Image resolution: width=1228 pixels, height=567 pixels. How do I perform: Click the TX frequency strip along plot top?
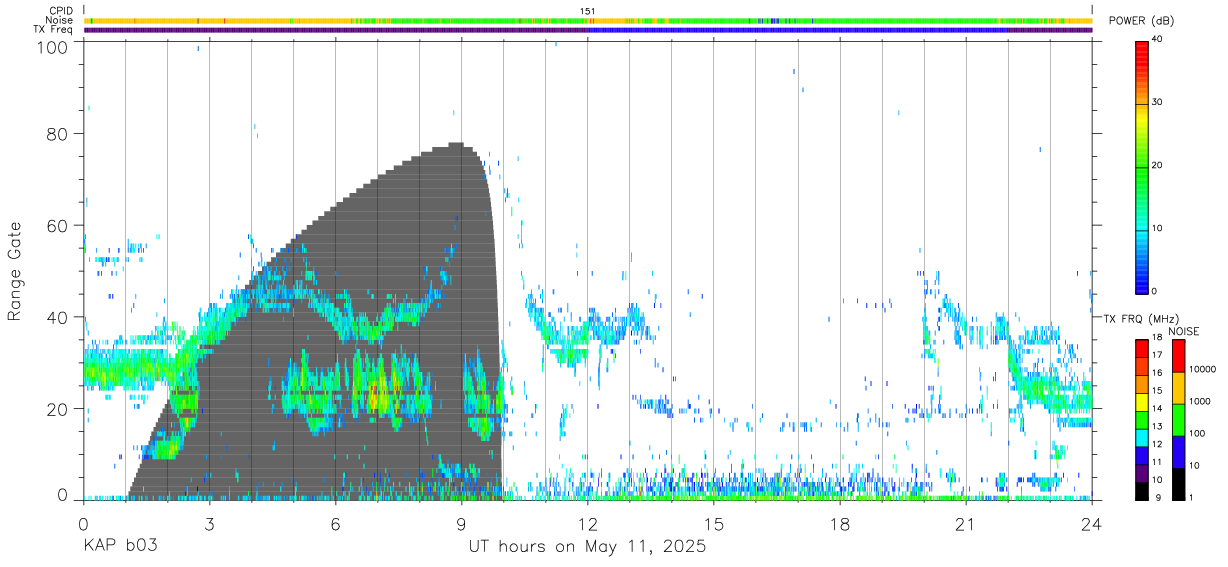coord(588,30)
